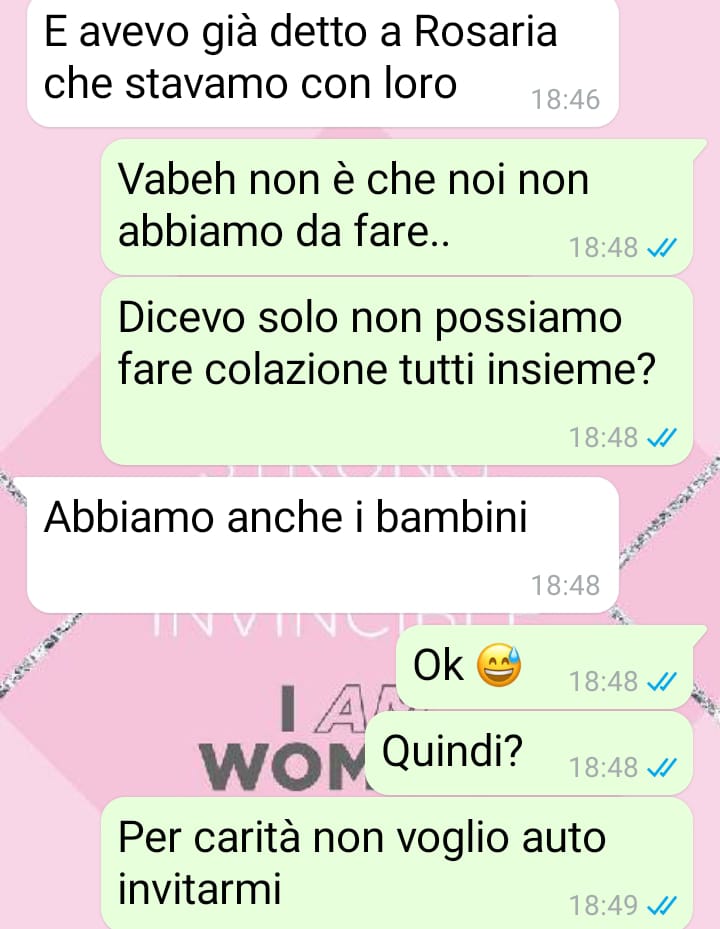720x929 pixels.
Task: Tap the read ticks on the 'Per carità' message
Action: (x=661, y=905)
